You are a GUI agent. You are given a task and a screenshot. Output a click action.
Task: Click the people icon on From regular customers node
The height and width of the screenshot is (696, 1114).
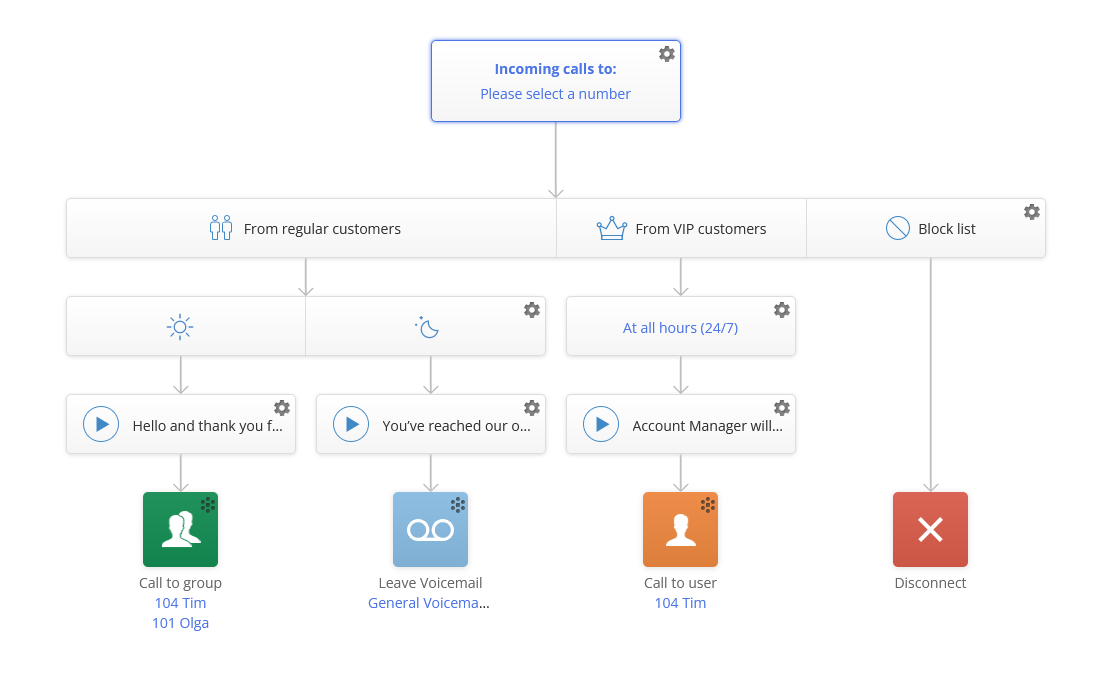(220, 228)
